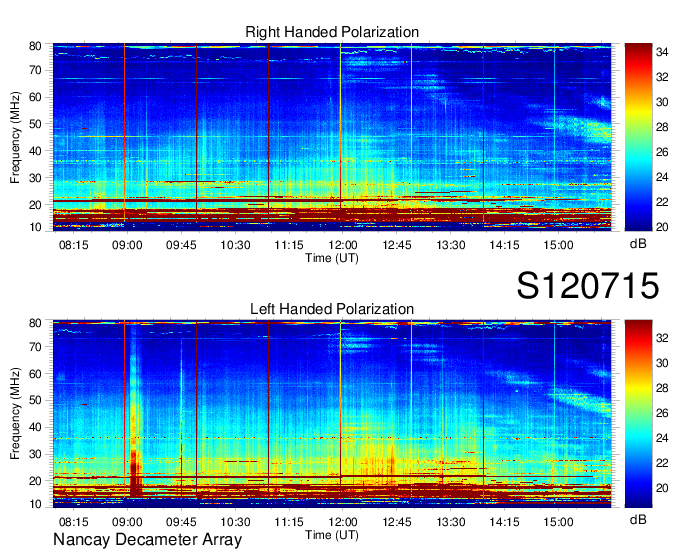Click the Right Handed panel color bar

click(x=638, y=137)
